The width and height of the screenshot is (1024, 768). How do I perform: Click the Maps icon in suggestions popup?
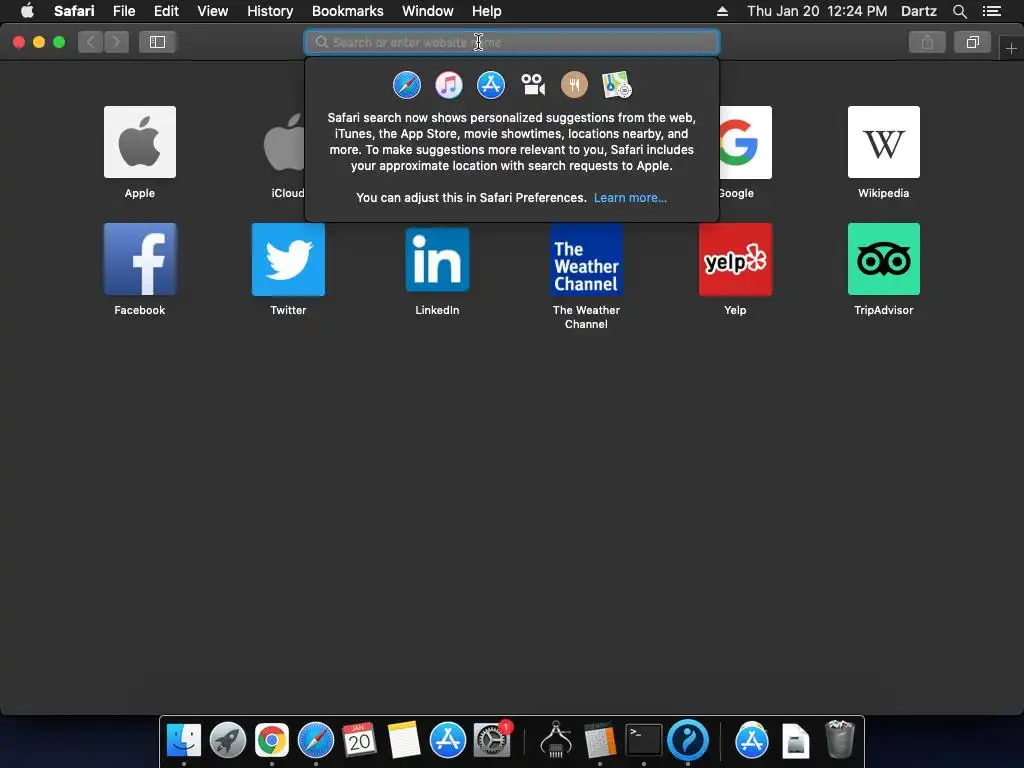(616, 85)
